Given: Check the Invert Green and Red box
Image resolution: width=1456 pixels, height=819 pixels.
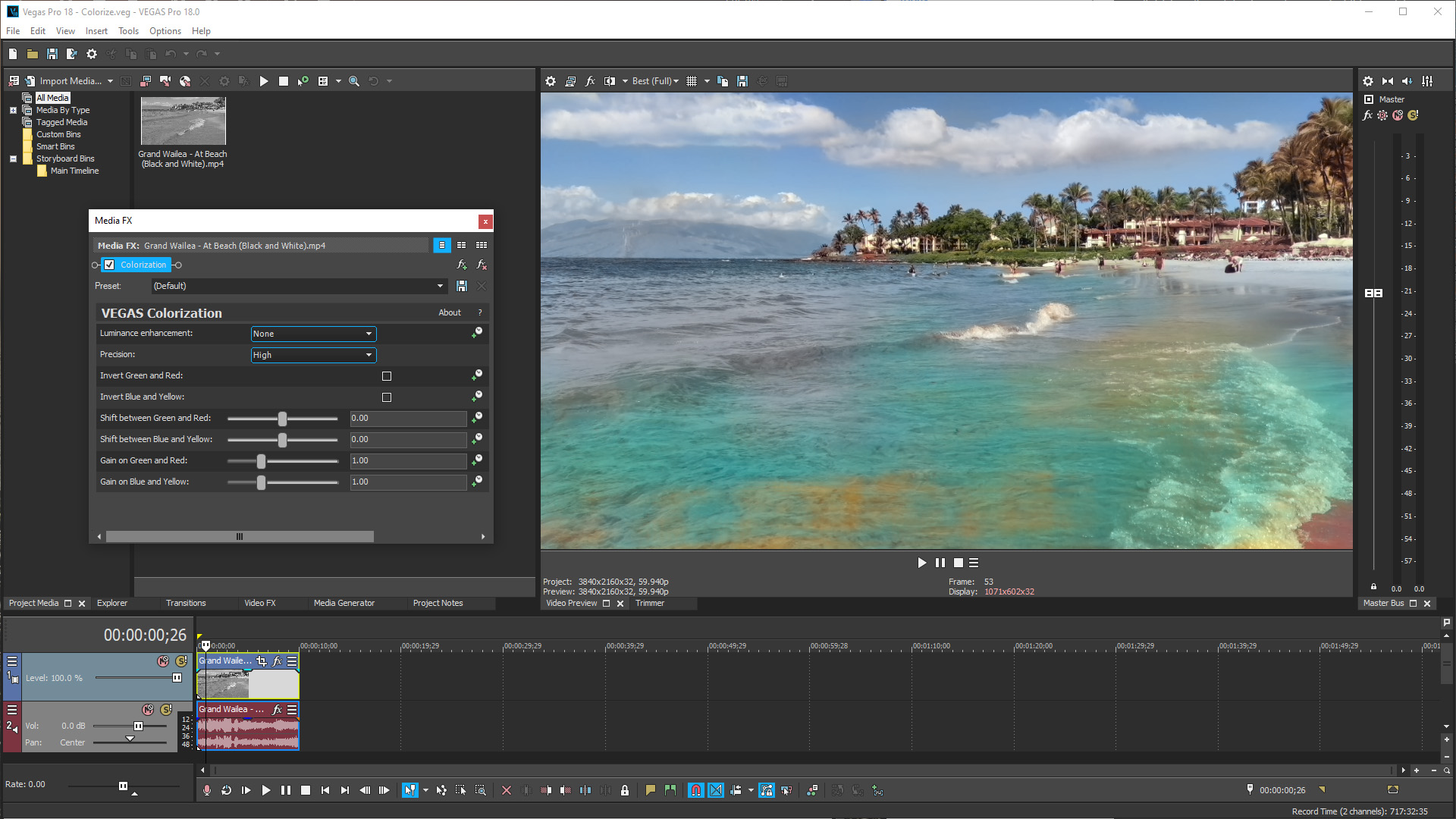Looking at the screenshot, I should 387,375.
